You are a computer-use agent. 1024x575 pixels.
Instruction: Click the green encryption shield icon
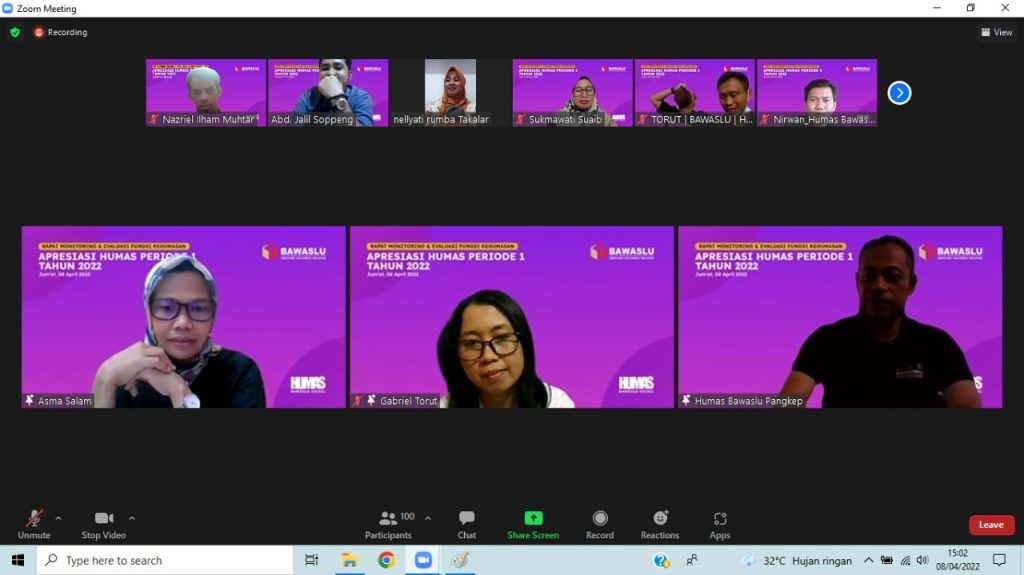[x=15, y=32]
